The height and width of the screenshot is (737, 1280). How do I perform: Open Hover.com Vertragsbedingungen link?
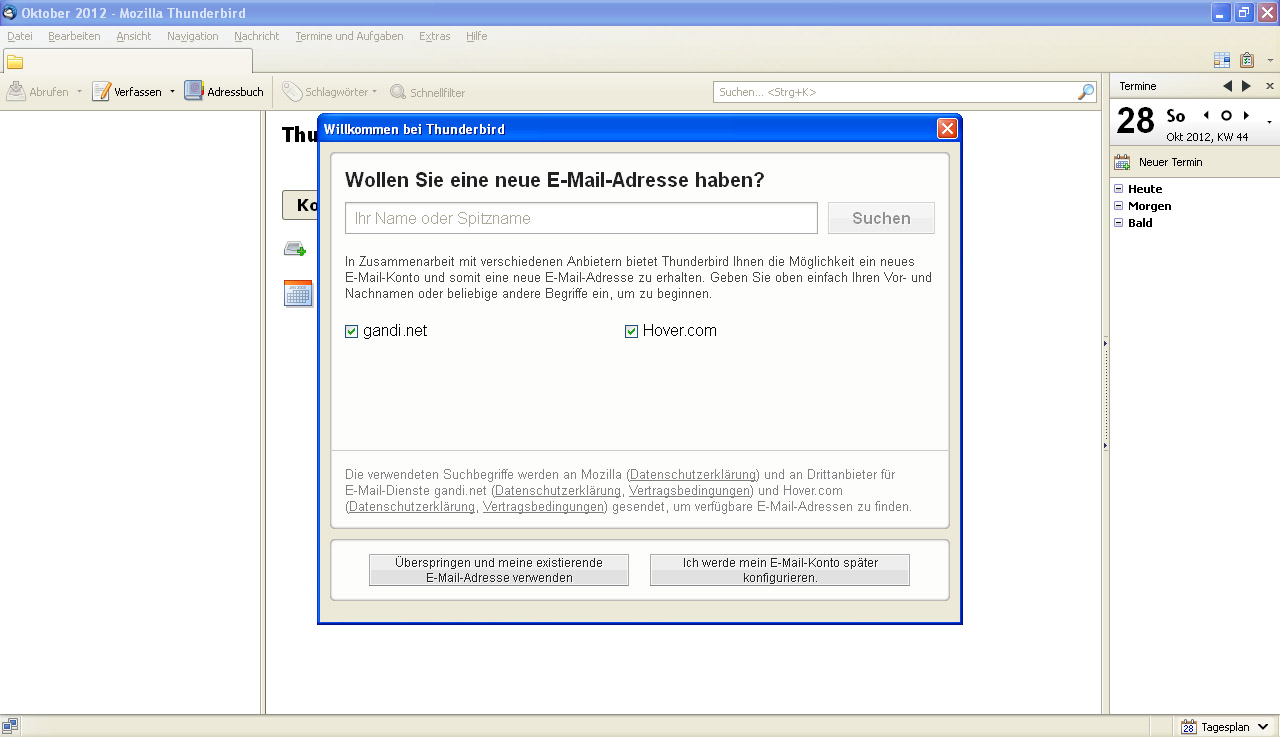544,507
